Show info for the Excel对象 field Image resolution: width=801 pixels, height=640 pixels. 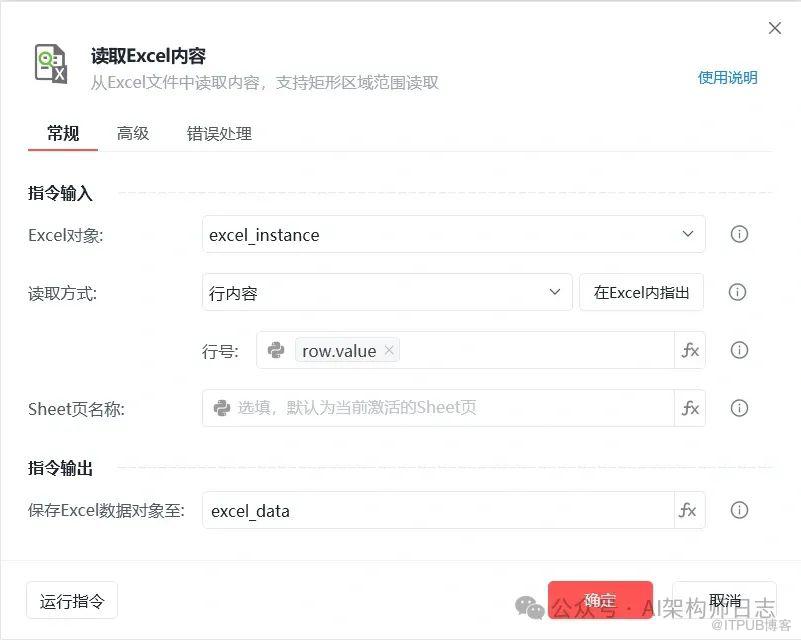(x=739, y=234)
